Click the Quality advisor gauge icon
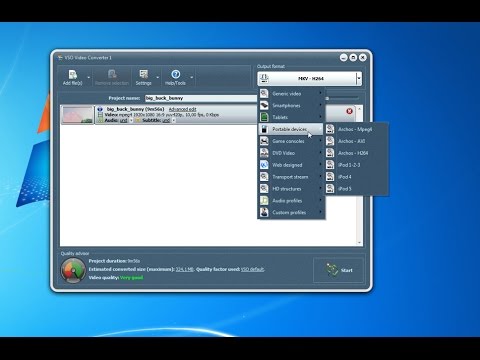 tap(73, 271)
